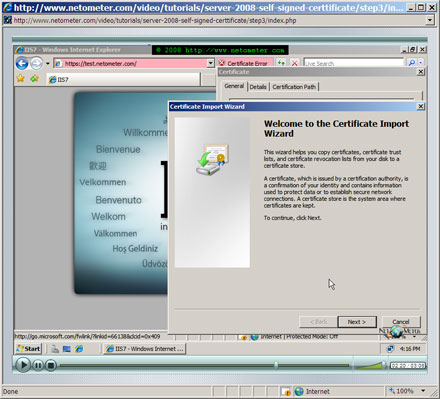Click the system tray network icon
Screen dimensions: 440x399
(390, 349)
